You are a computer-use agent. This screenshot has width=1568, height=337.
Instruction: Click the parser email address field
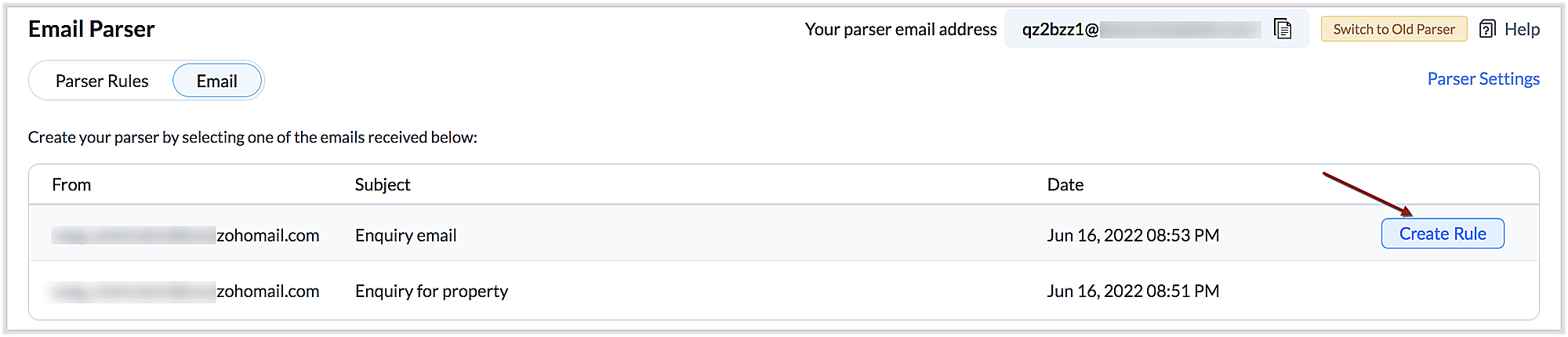pyautogui.click(x=1141, y=29)
